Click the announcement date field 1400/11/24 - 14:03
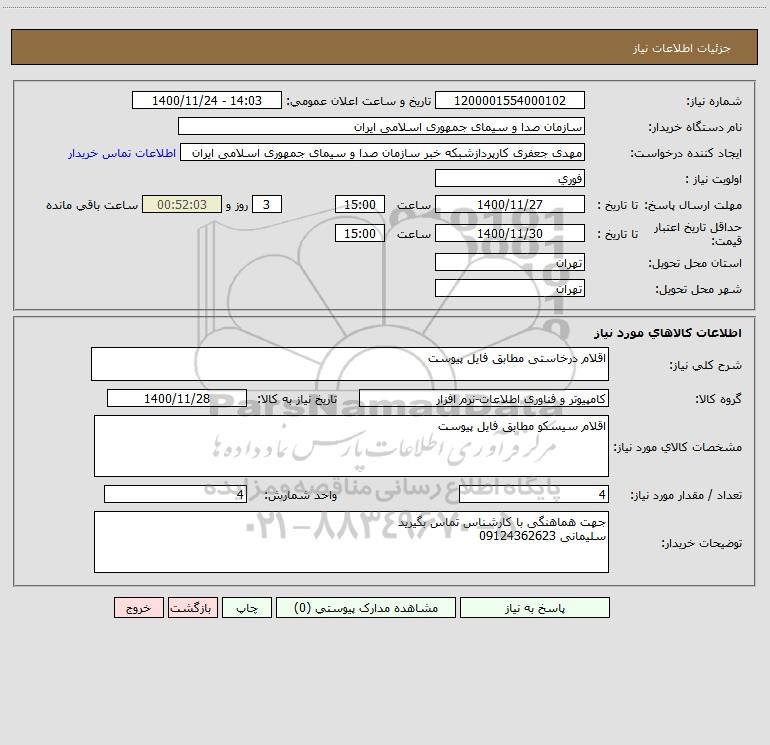770x745 pixels. tap(207, 101)
